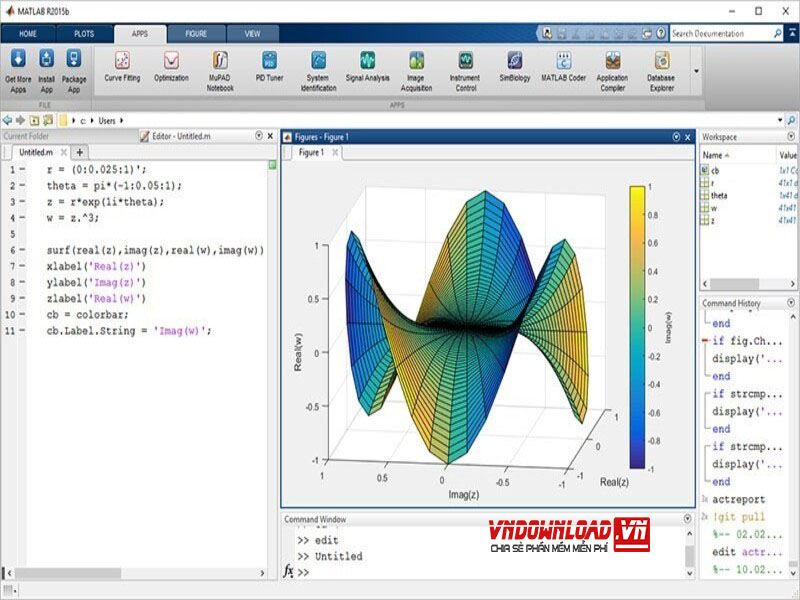Open Editor panel actions dropdown
This screenshot has width=800, height=600.
(x=259, y=136)
